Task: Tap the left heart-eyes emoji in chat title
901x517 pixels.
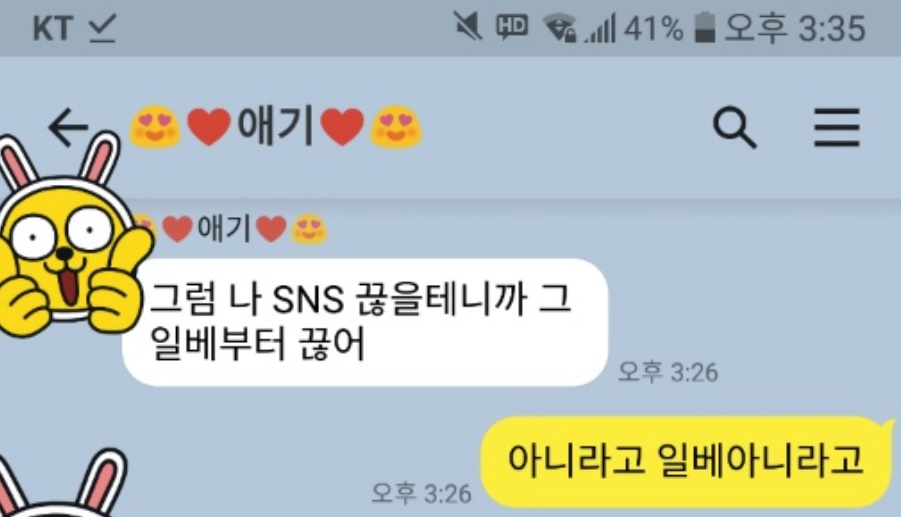Action: point(155,127)
